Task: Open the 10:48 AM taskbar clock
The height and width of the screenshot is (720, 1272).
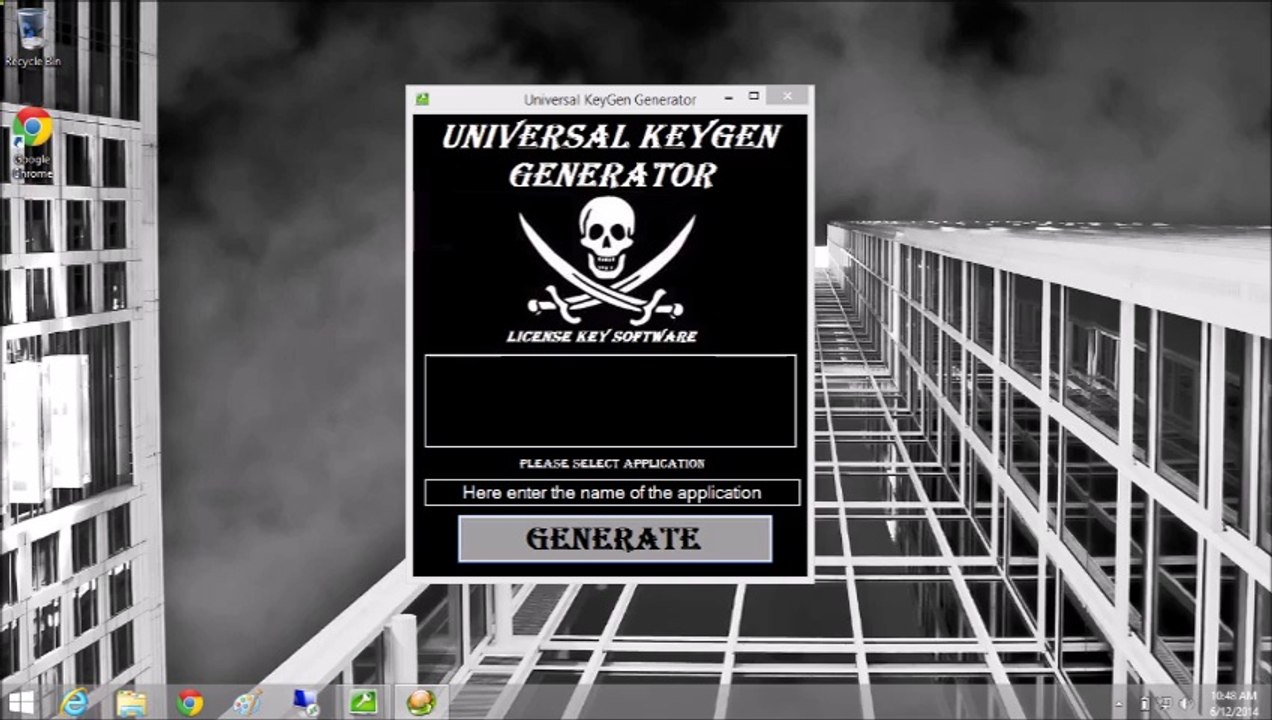Action: (x=1235, y=703)
